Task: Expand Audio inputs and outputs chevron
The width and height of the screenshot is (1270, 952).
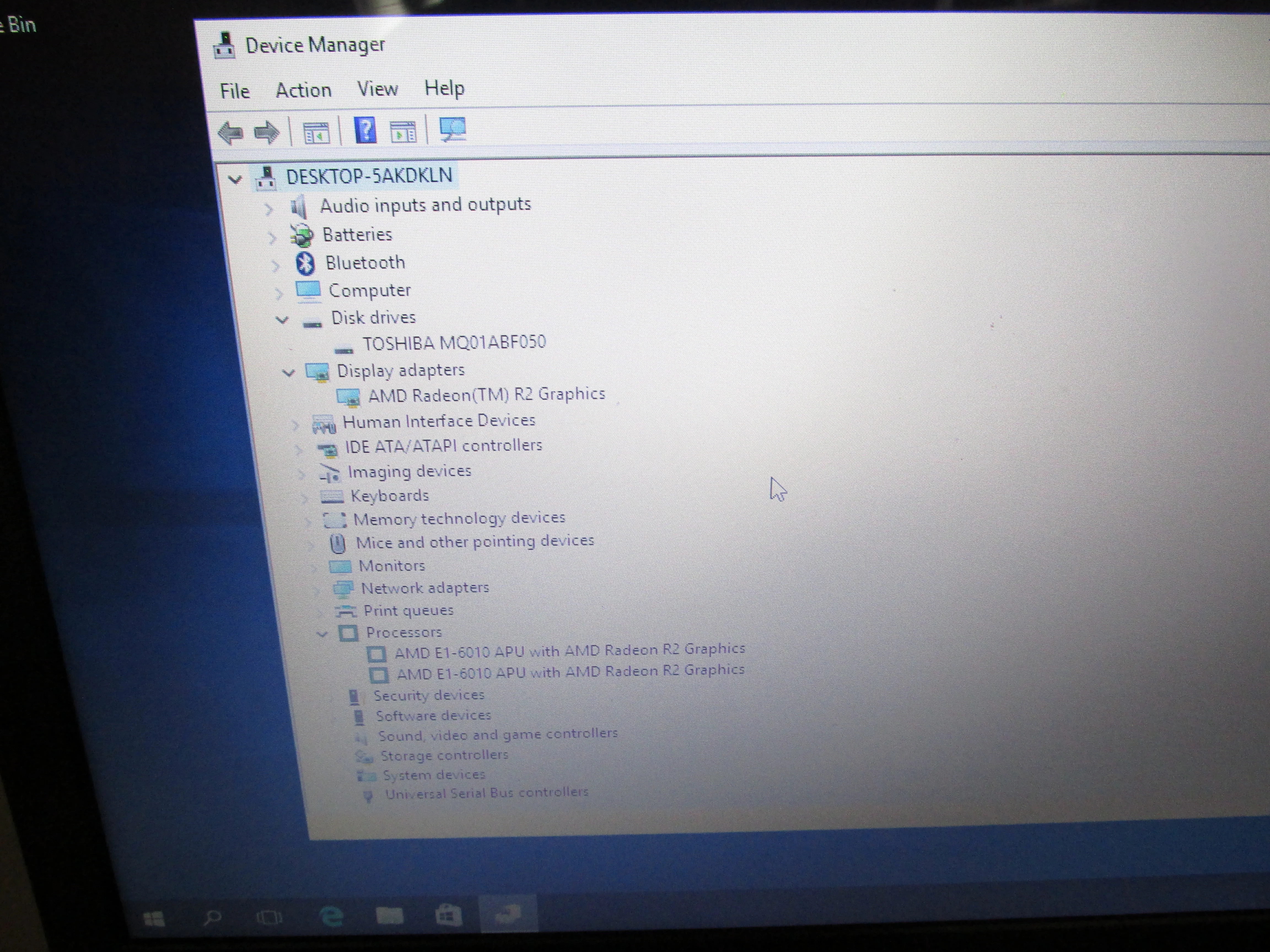Action: 269,209
